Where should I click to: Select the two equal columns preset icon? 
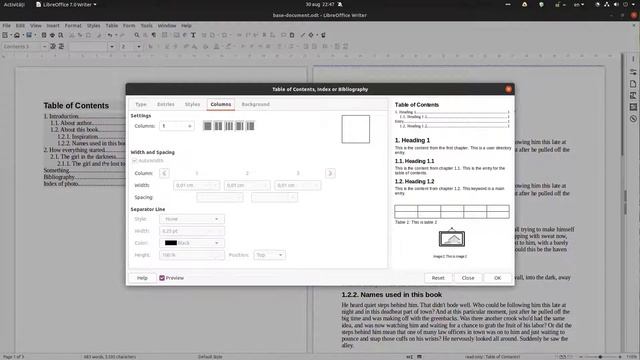pyautogui.click(x=218, y=126)
